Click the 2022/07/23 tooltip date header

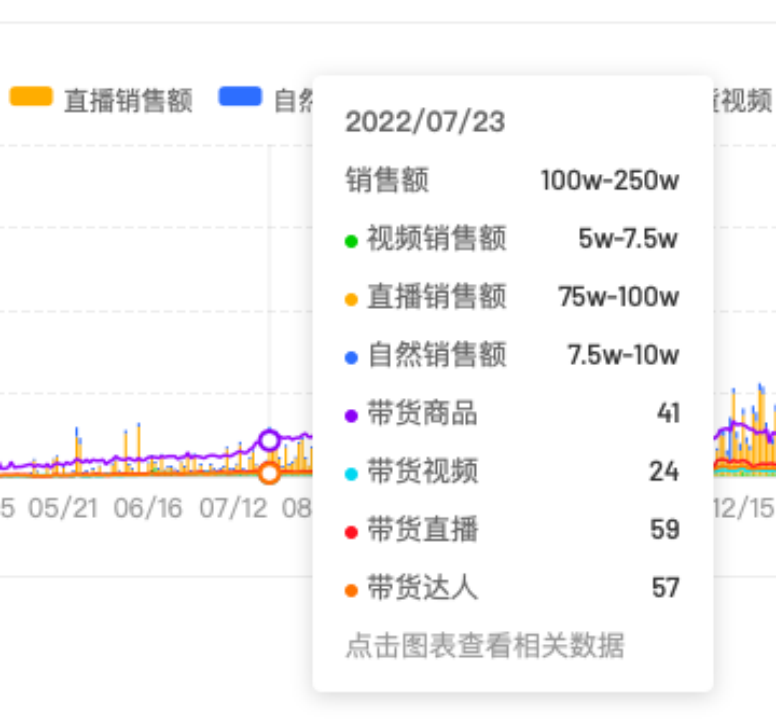(425, 122)
